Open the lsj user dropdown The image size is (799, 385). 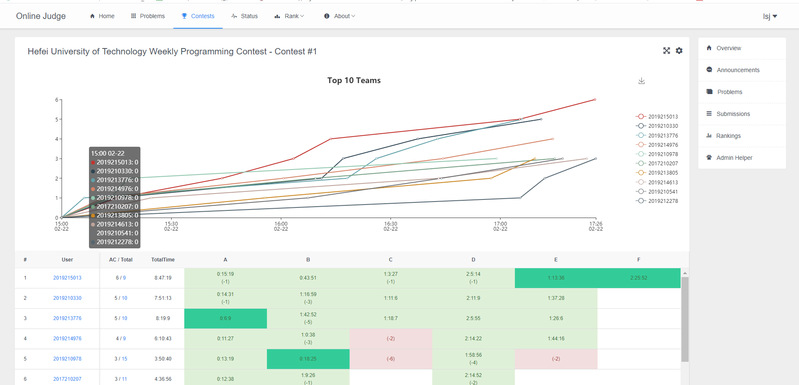coord(769,16)
